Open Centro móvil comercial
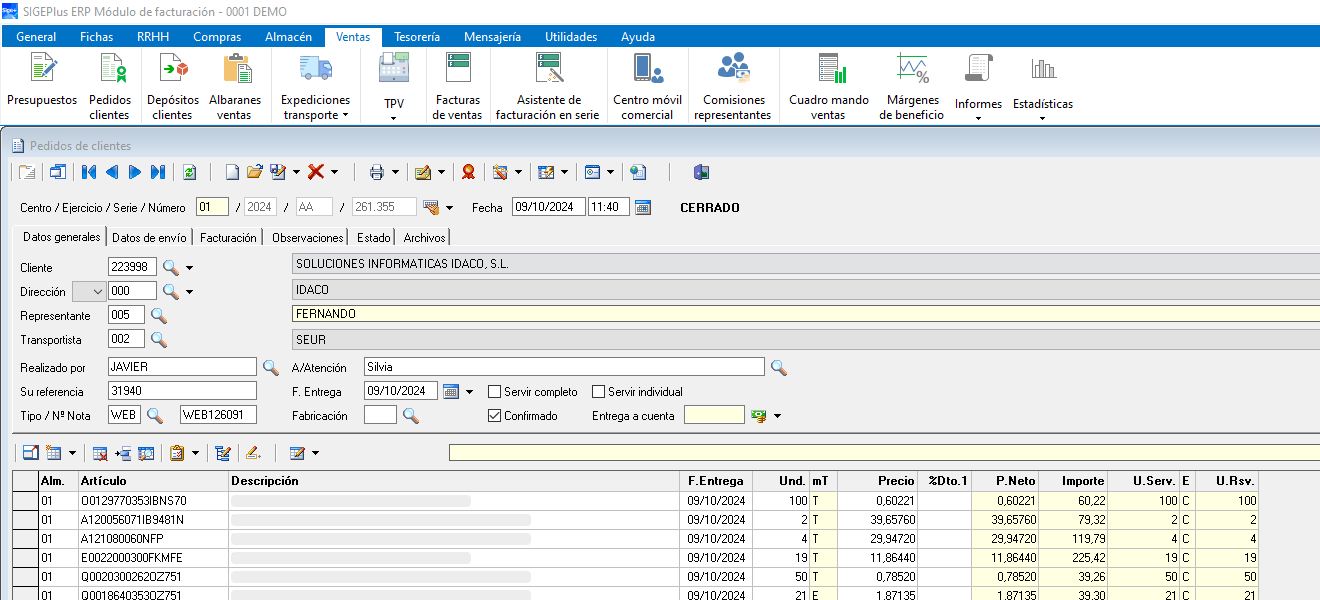This screenshot has width=1320, height=600. coord(647,86)
